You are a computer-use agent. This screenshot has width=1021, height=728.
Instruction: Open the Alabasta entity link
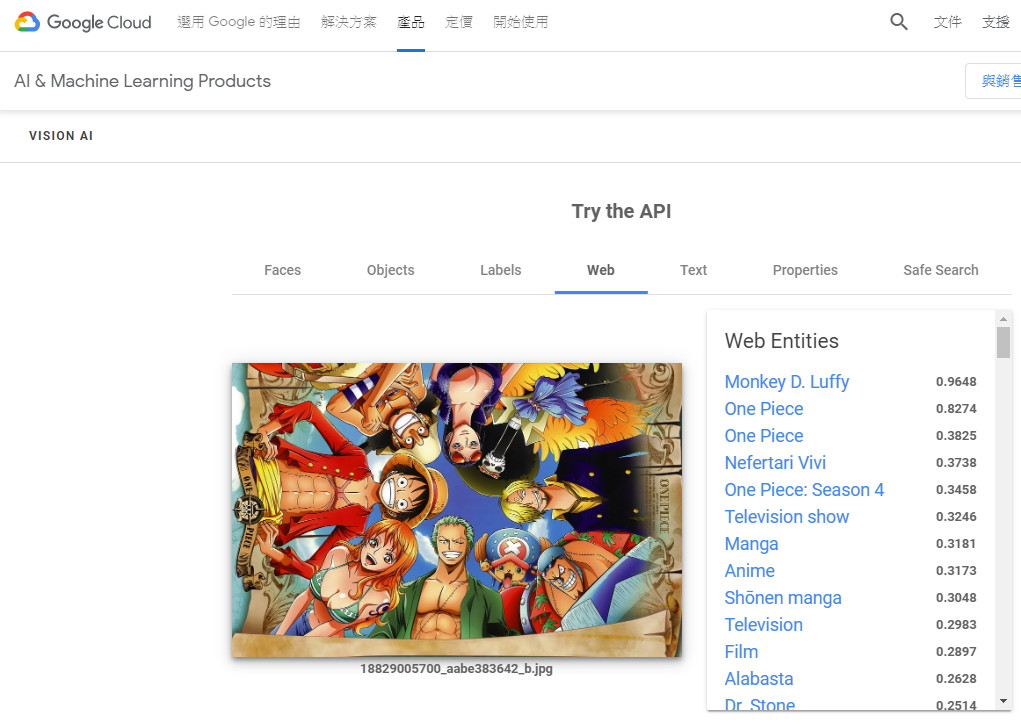pyautogui.click(x=759, y=679)
